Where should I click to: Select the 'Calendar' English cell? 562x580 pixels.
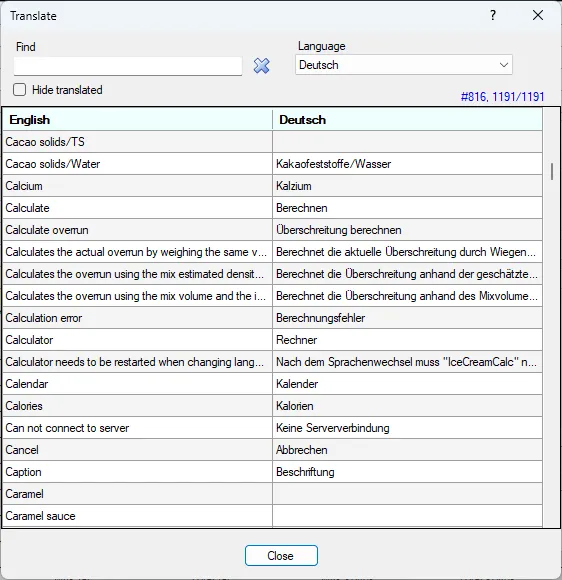137,384
